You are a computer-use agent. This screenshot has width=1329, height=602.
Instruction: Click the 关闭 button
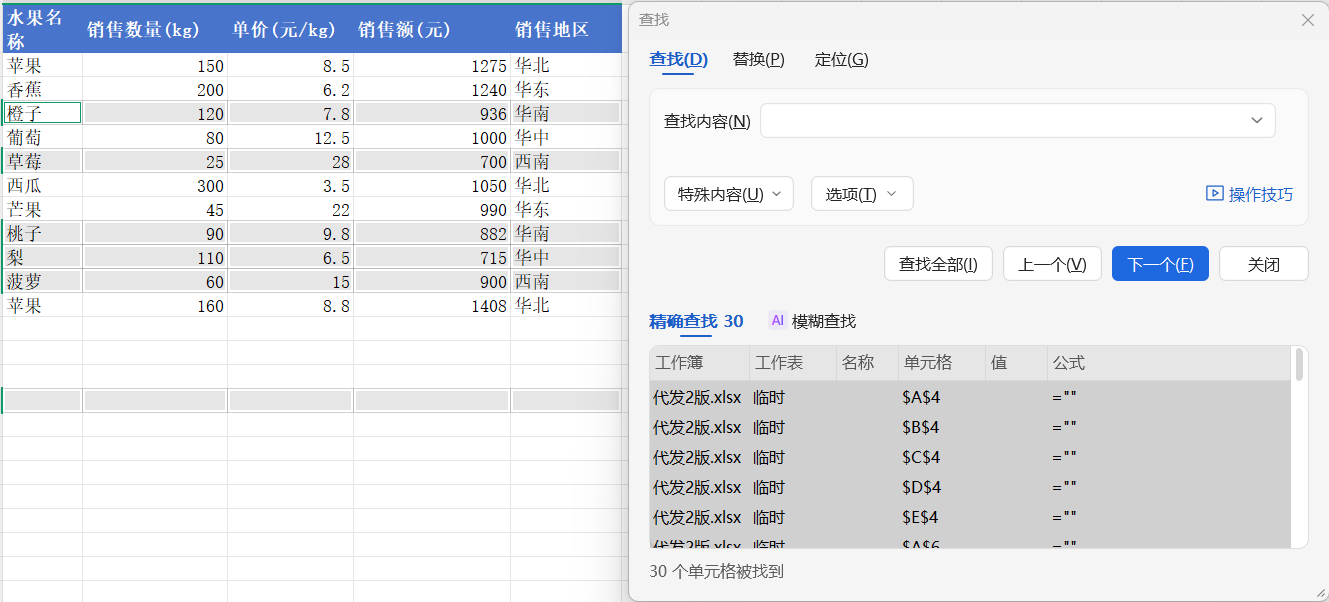(x=1264, y=264)
